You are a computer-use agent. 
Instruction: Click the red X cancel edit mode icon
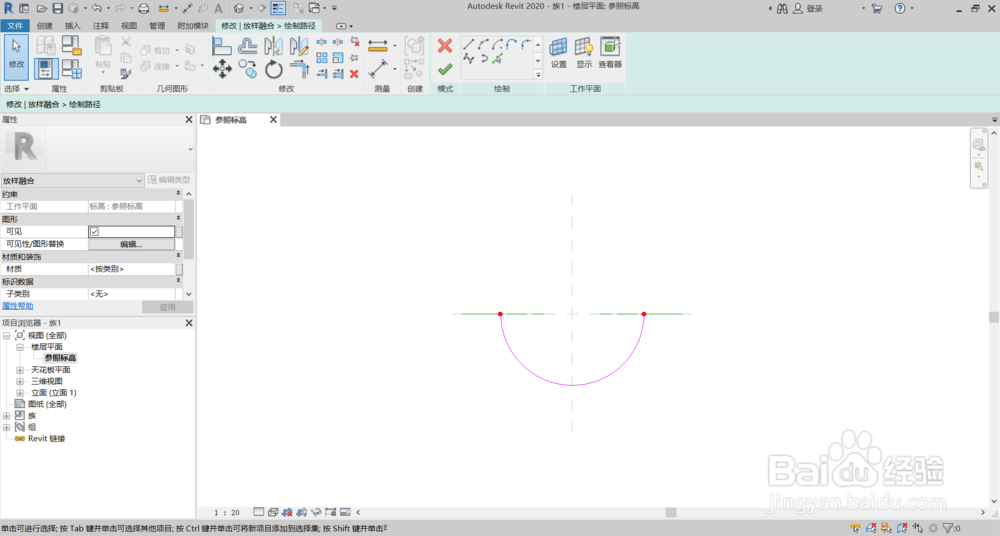[x=445, y=45]
